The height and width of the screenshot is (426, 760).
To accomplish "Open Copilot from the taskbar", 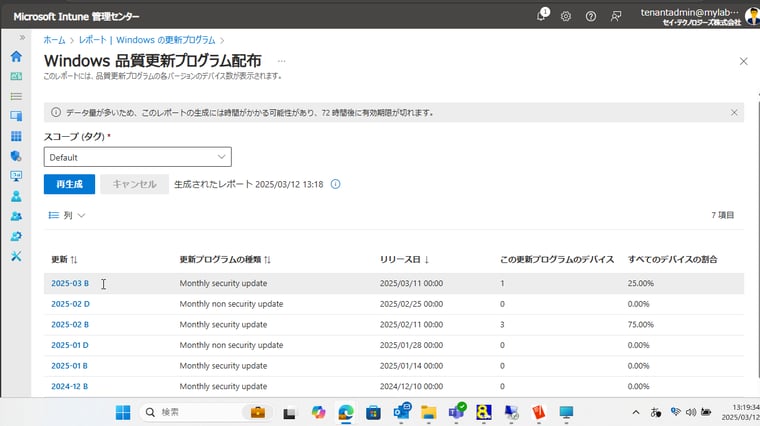I will pos(318,412).
